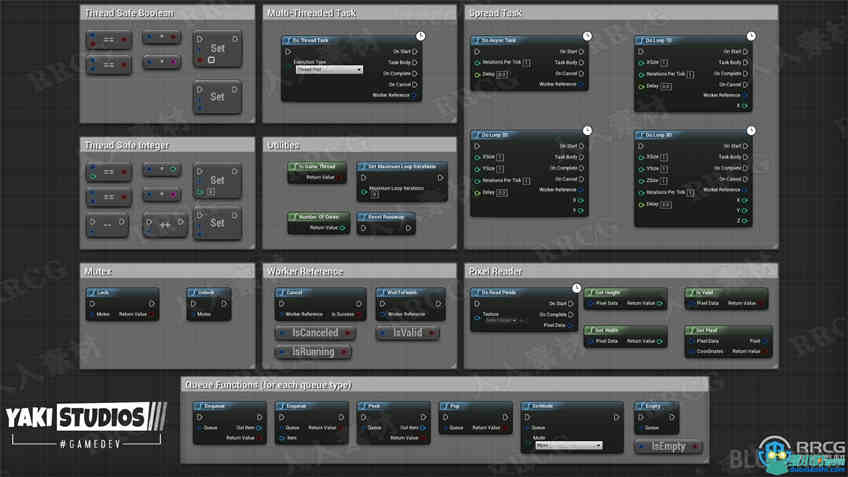848x477 pixels.
Task: Click the clock icon on Do Loop 1D node
Action: (x=751, y=36)
